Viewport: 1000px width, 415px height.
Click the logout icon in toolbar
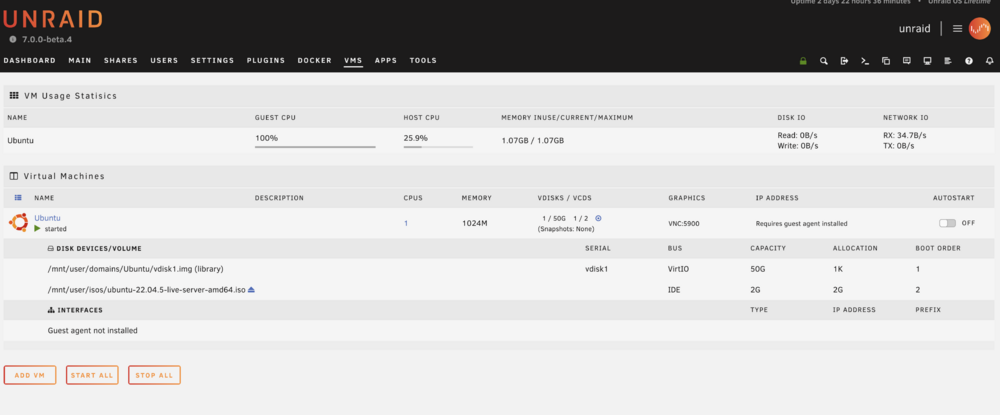click(x=844, y=61)
